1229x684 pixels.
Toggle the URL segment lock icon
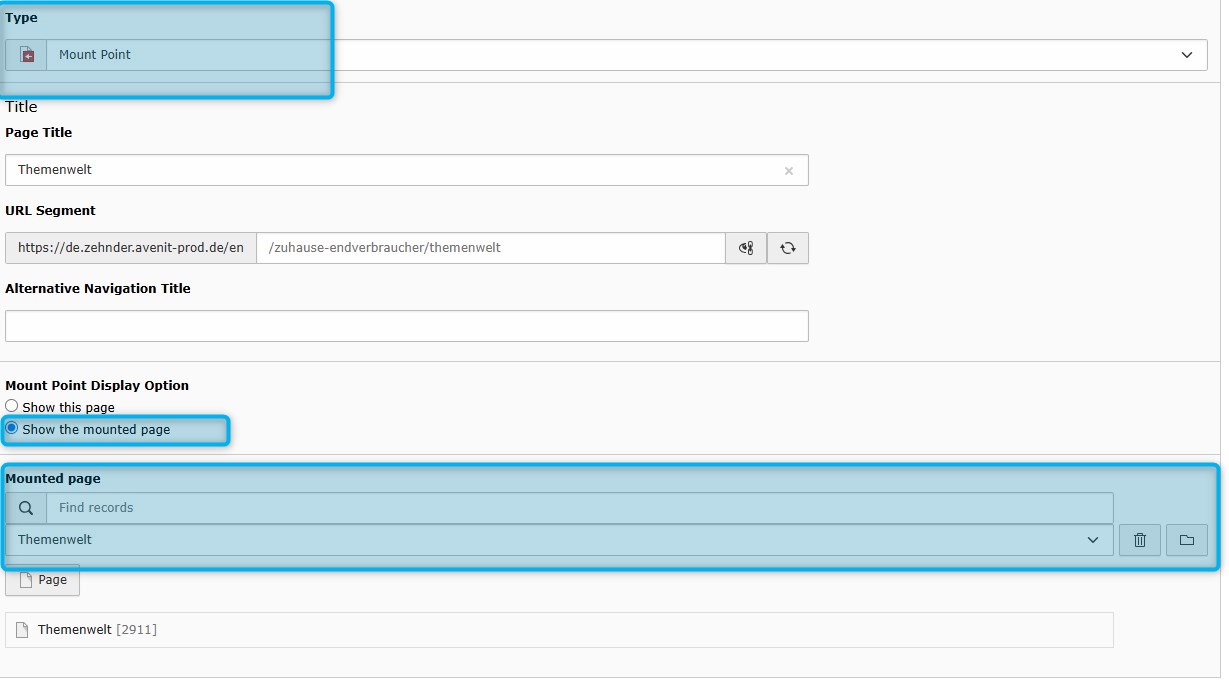pyautogui.click(x=746, y=248)
